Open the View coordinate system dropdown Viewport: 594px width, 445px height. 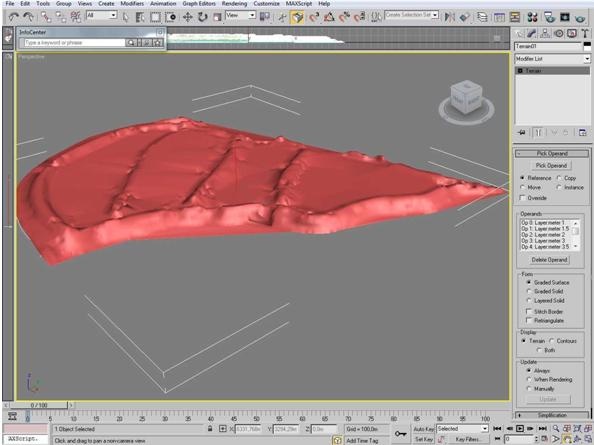pos(241,15)
